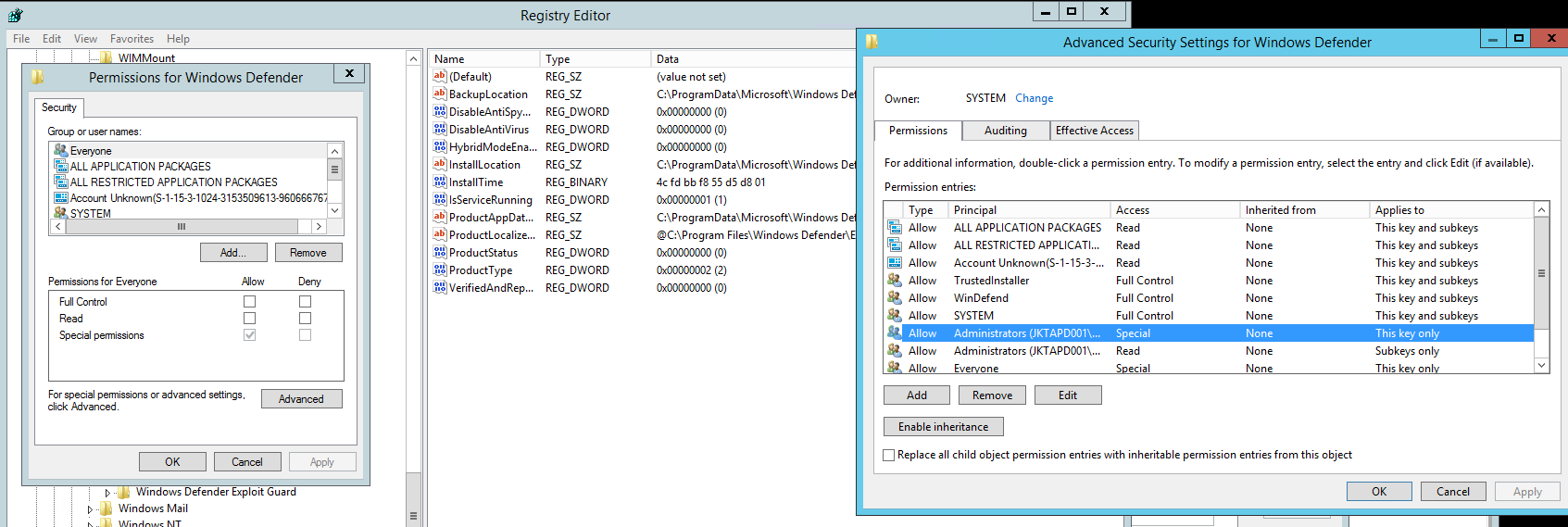Click the ALL RESTRICTED APPLICATION PACKAGES icon in group list

61,182
